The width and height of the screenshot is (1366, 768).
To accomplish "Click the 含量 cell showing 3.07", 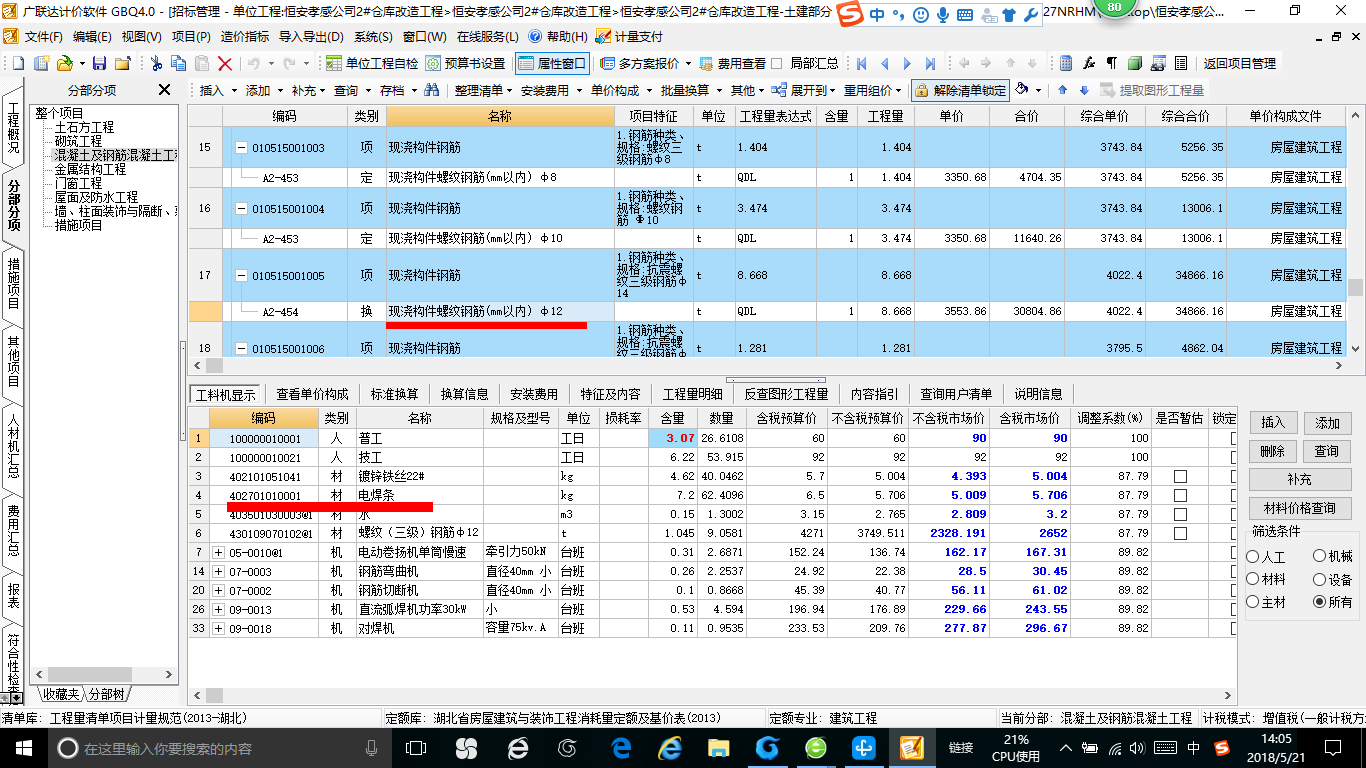I will click(673, 438).
